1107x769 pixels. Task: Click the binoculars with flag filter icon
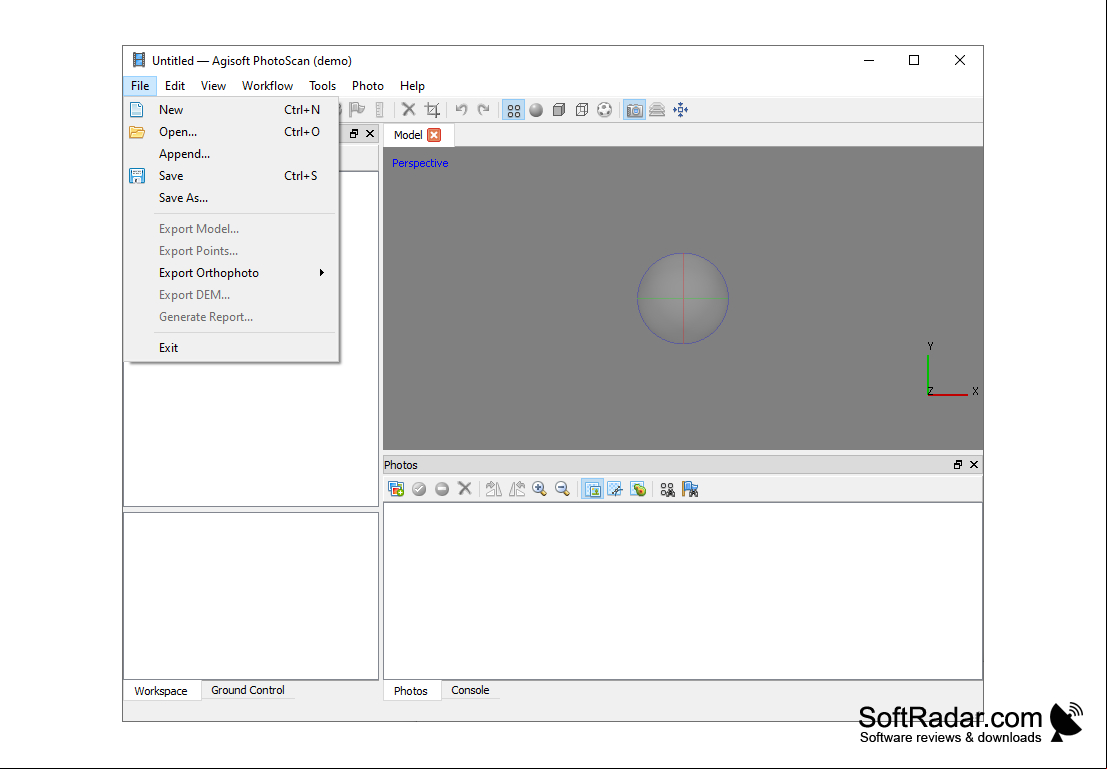690,489
